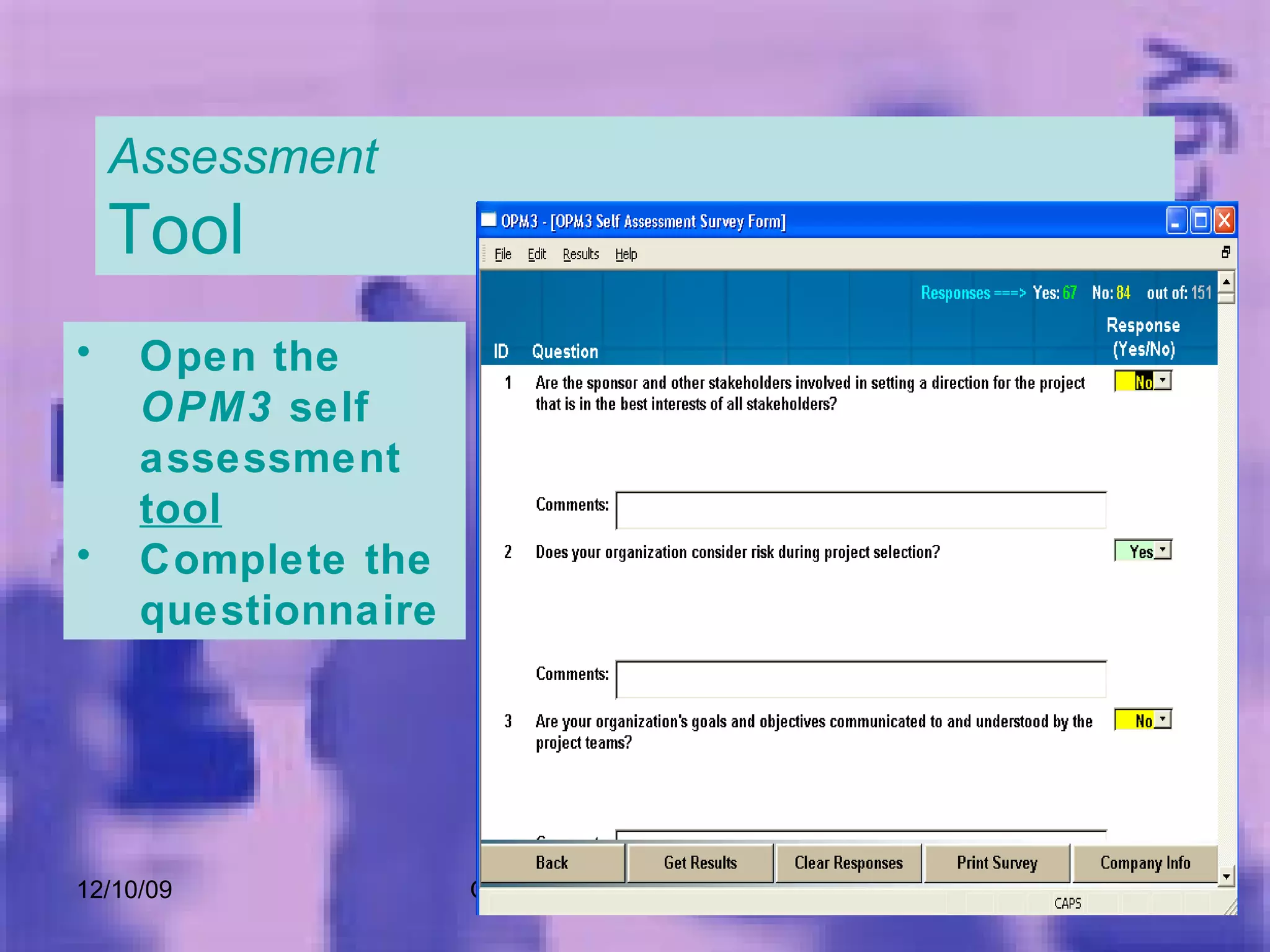The height and width of the screenshot is (952, 1270).
Task: Close the OPM3 window
Action: [1224, 221]
